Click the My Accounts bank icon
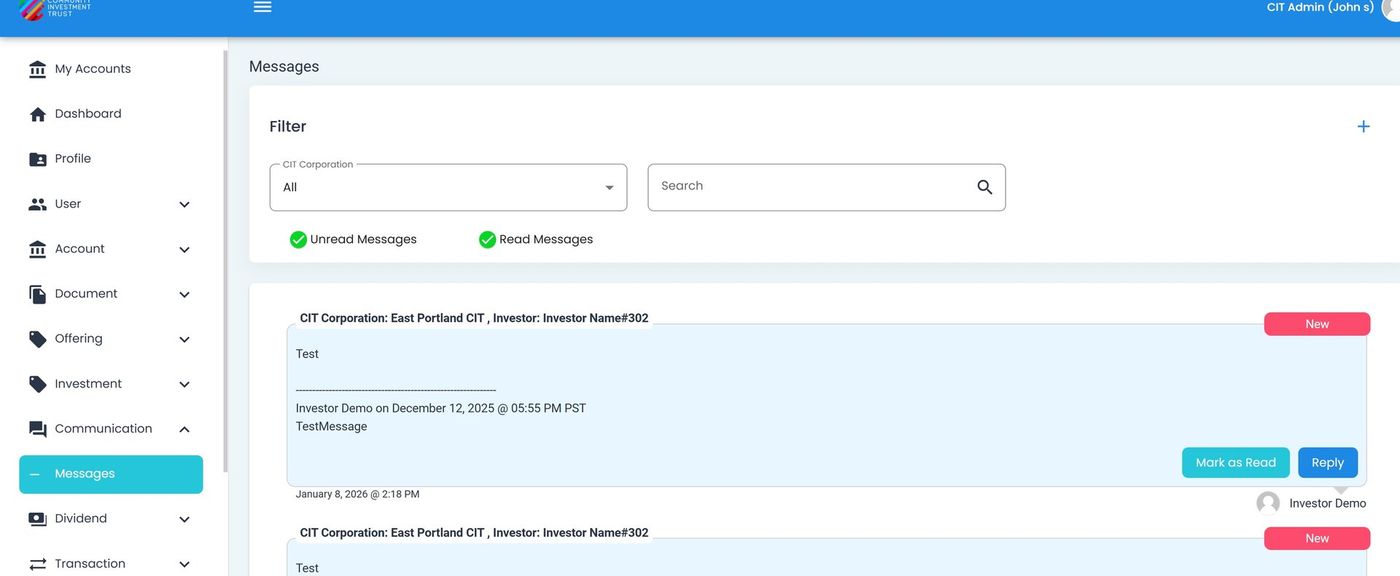 click(x=38, y=69)
